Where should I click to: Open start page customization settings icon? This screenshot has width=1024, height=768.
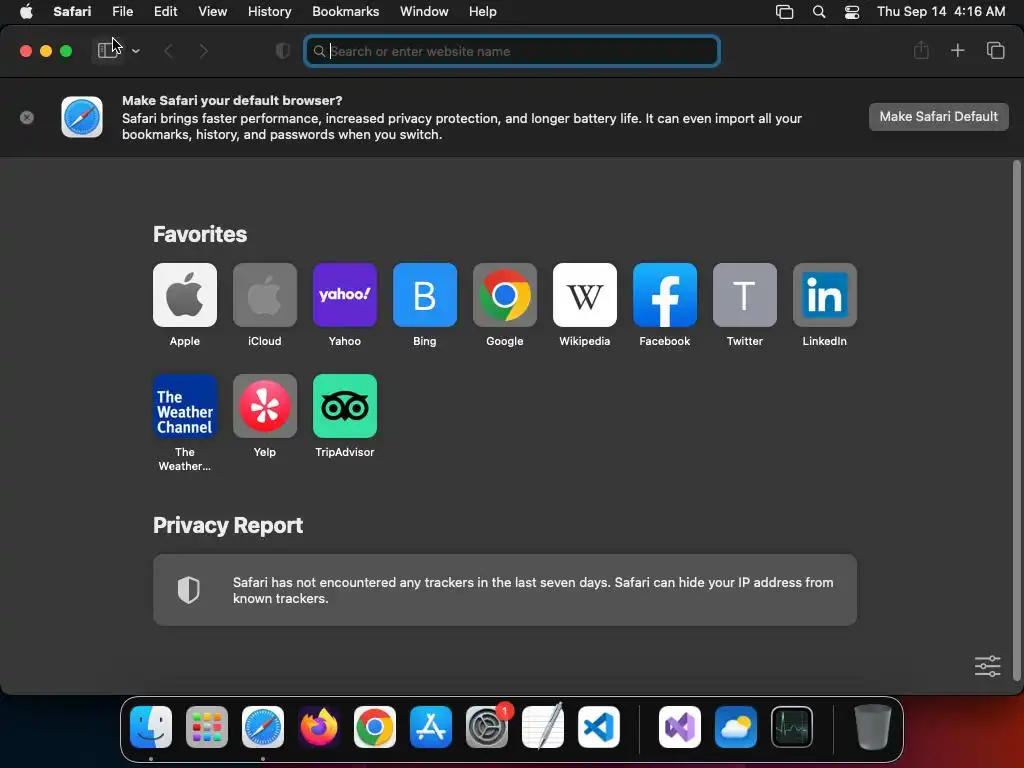(x=987, y=665)
